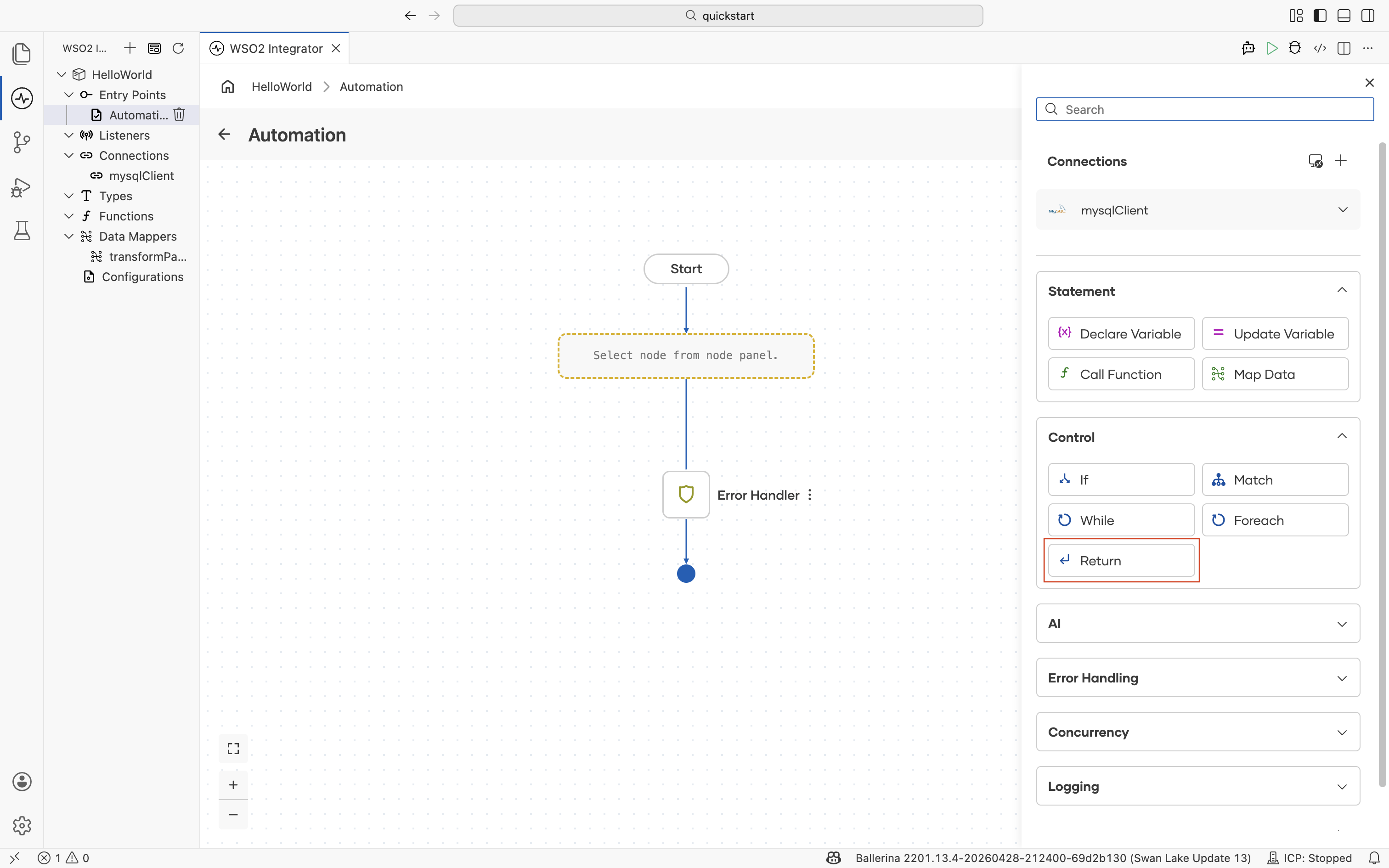Viewport: 1389px width, 868px height.
Task: Click the Declare Variable button
Action: [x=1121, y=333]
